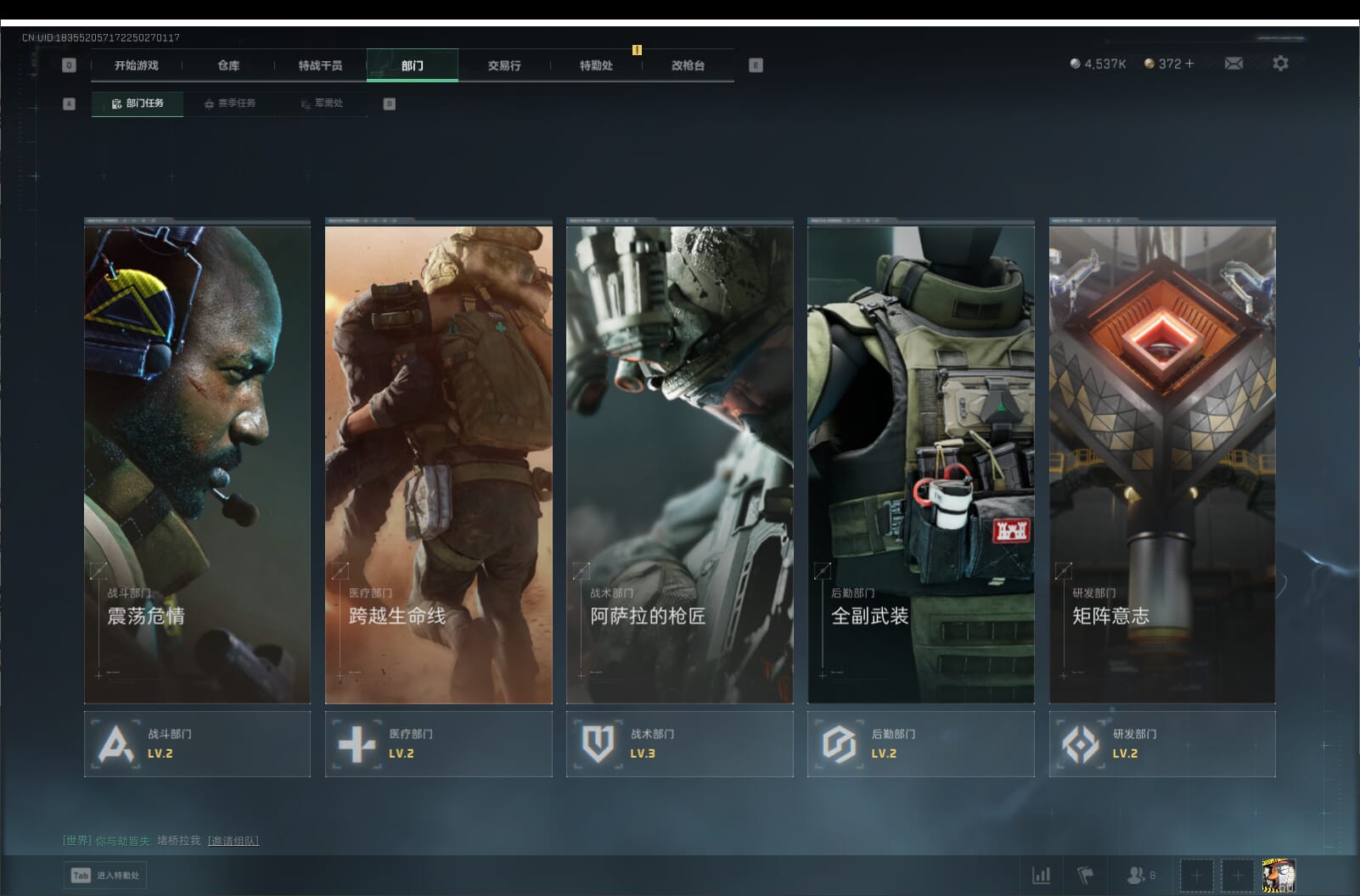Open the mail inbox envelope icon
The width and height of the screenshot is (1360, 896).
(x=1234, y=64)
